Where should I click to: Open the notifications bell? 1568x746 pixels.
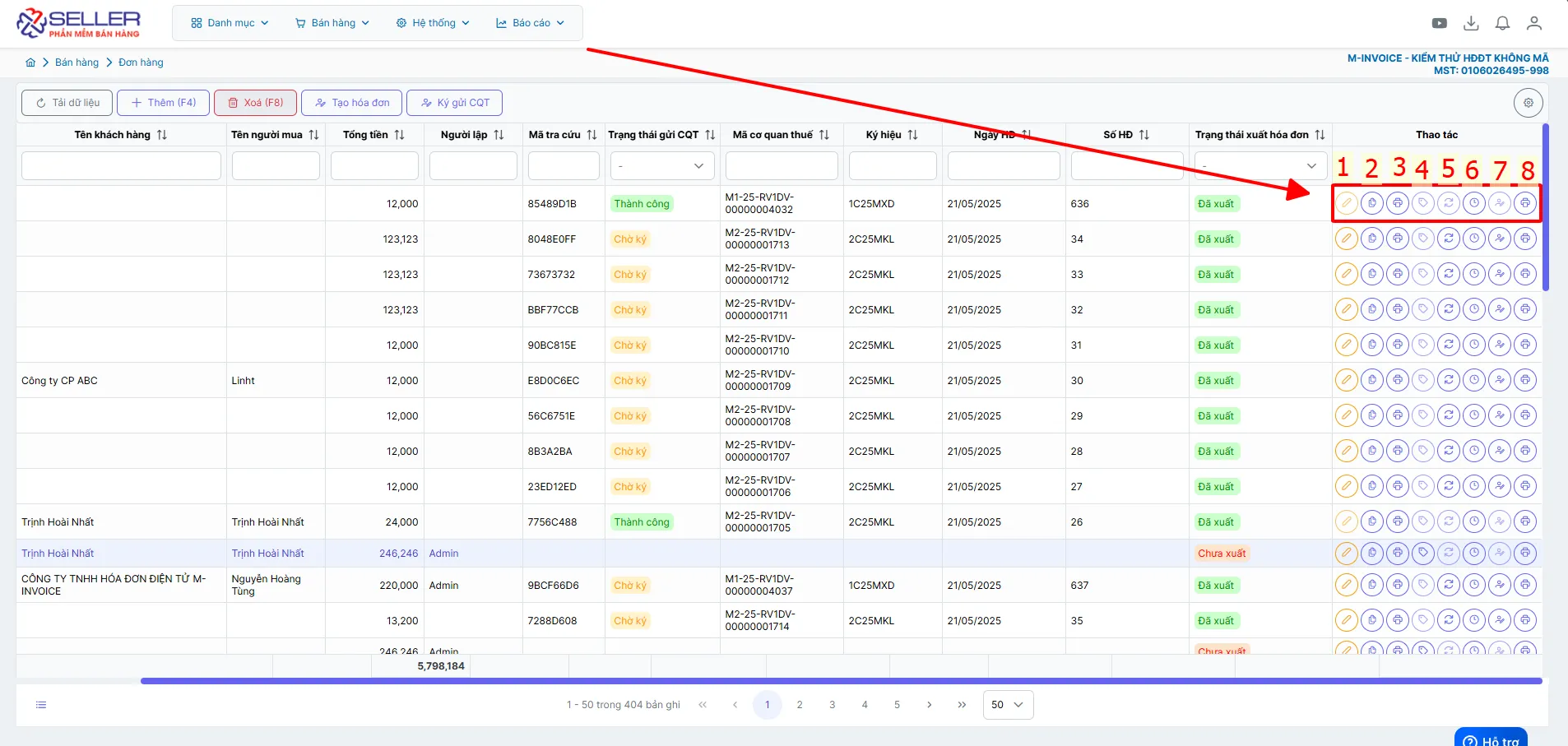(1502, 23)
